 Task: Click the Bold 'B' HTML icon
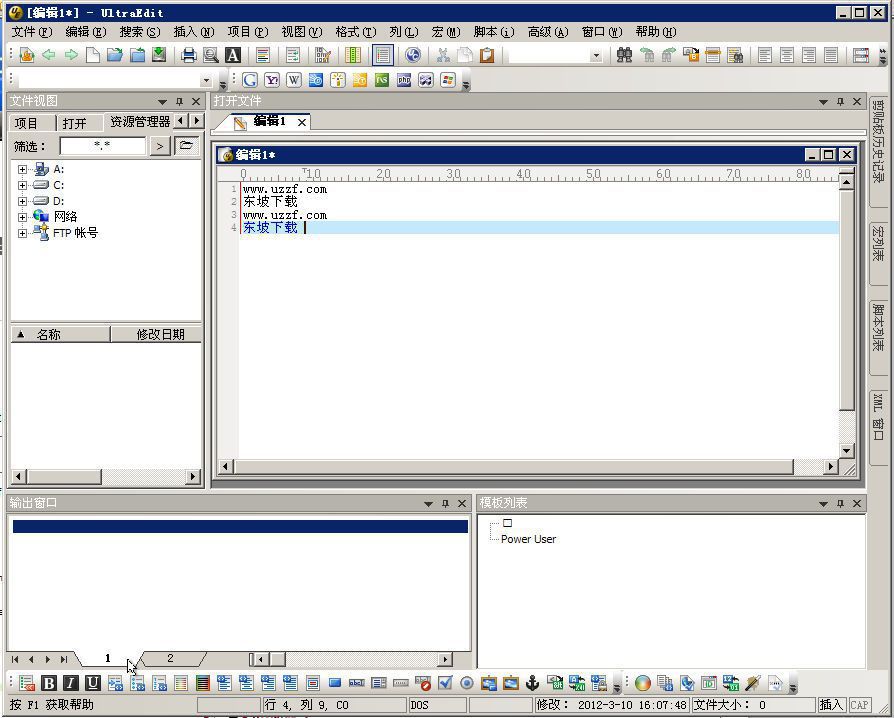point(49,683)
